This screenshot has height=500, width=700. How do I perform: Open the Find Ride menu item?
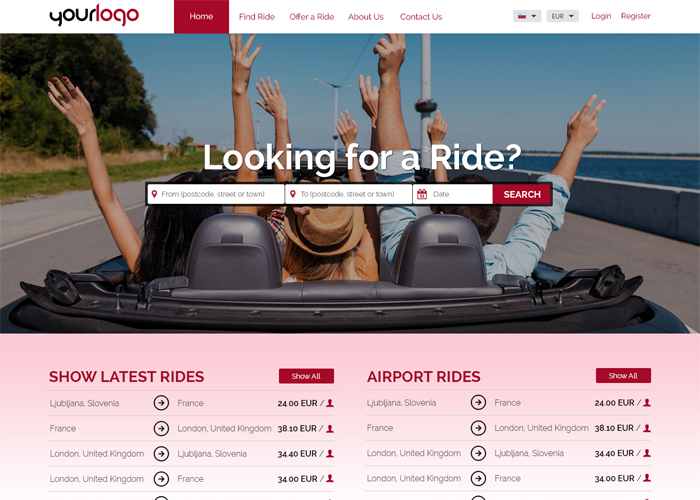tap(257, 17)
